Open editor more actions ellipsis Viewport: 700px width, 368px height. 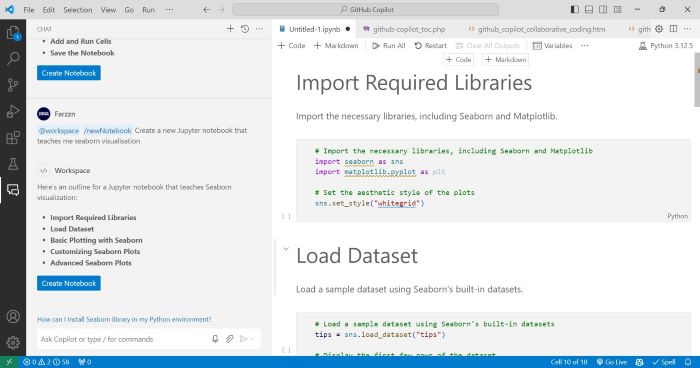688,29
